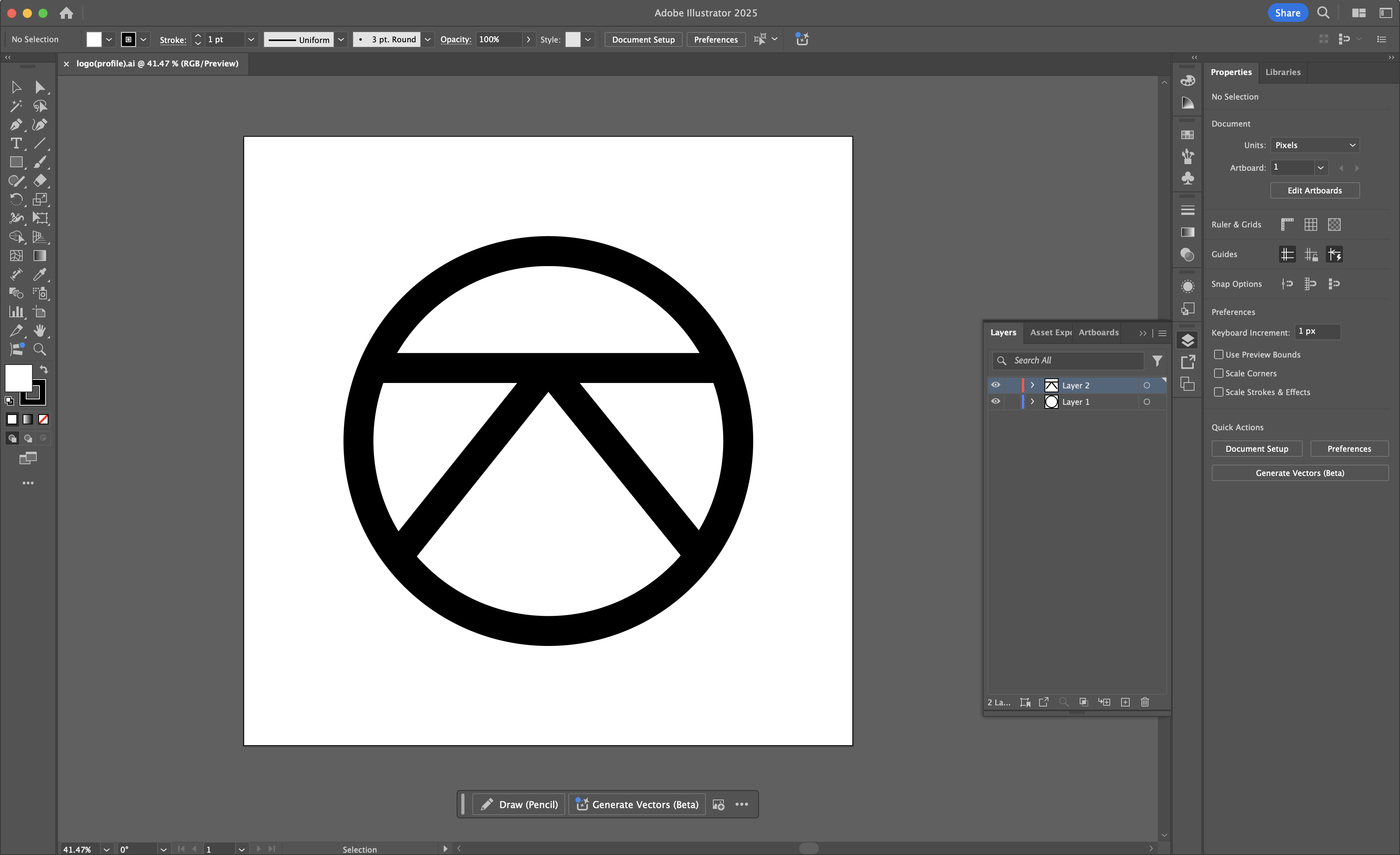Toggle the transparency grid icon
This screenshot has height=855, width=1400.
click(x=1334, y=225)
